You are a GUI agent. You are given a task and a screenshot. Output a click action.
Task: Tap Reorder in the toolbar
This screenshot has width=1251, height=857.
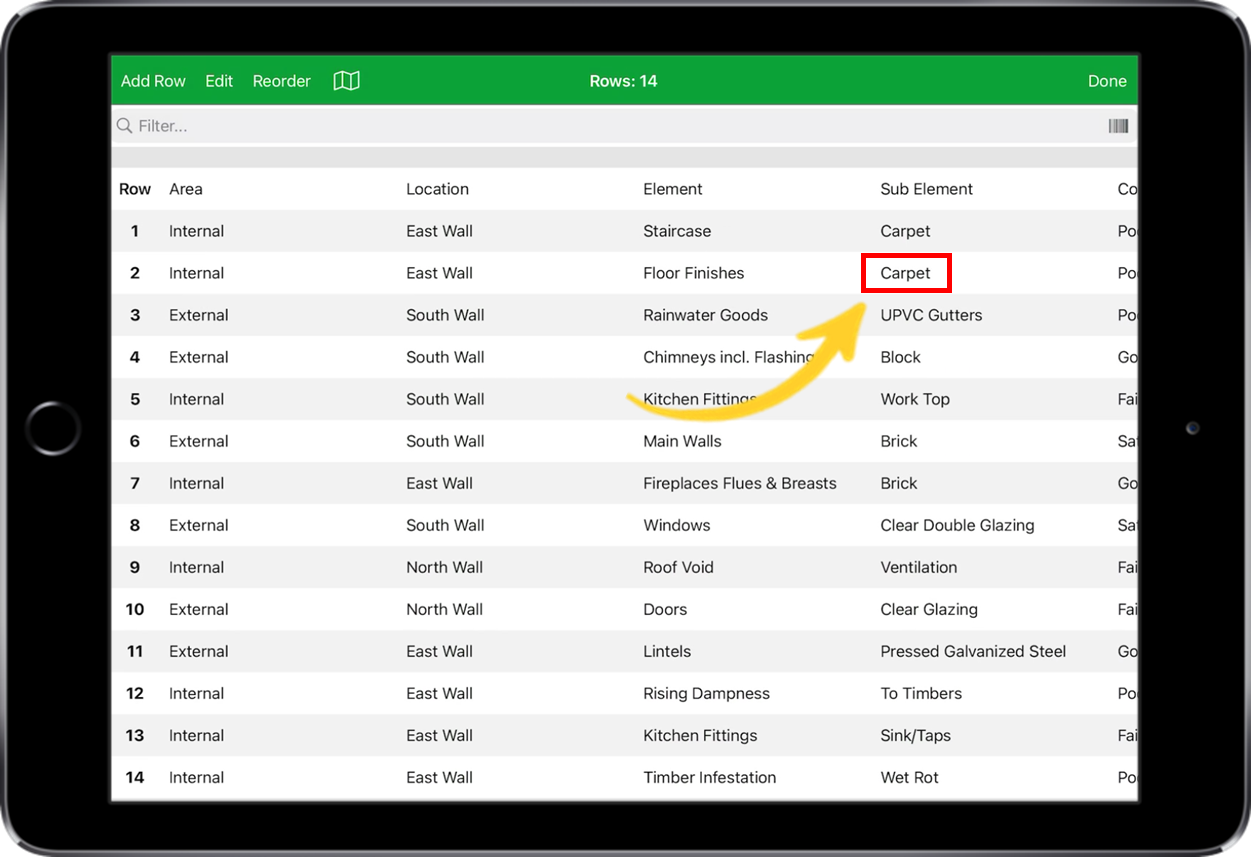click(281, 81)
